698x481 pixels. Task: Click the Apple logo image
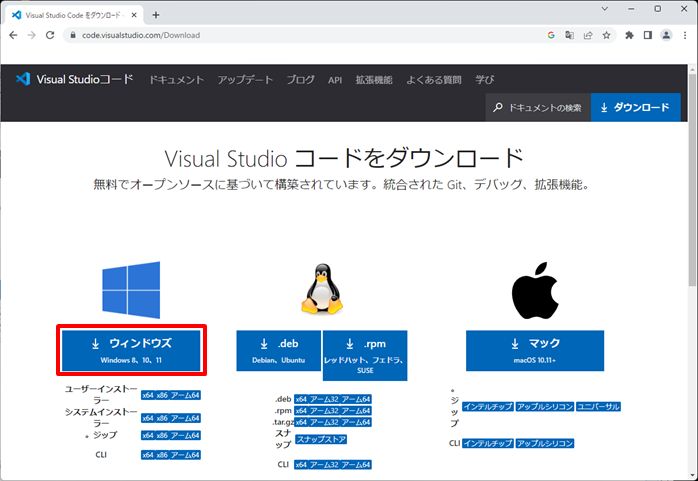[535, 290]
